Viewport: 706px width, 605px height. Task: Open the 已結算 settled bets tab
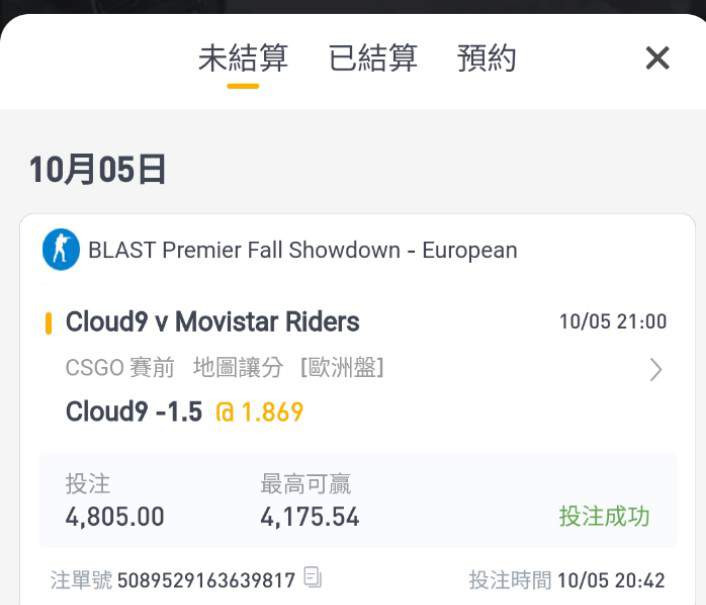373,58
